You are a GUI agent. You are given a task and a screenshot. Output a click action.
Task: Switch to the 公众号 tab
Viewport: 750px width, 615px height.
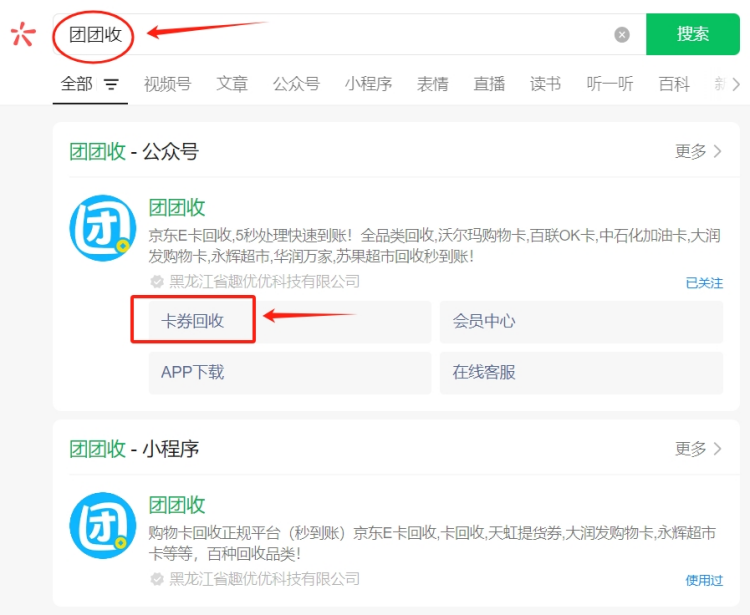[x=296, y=85]
